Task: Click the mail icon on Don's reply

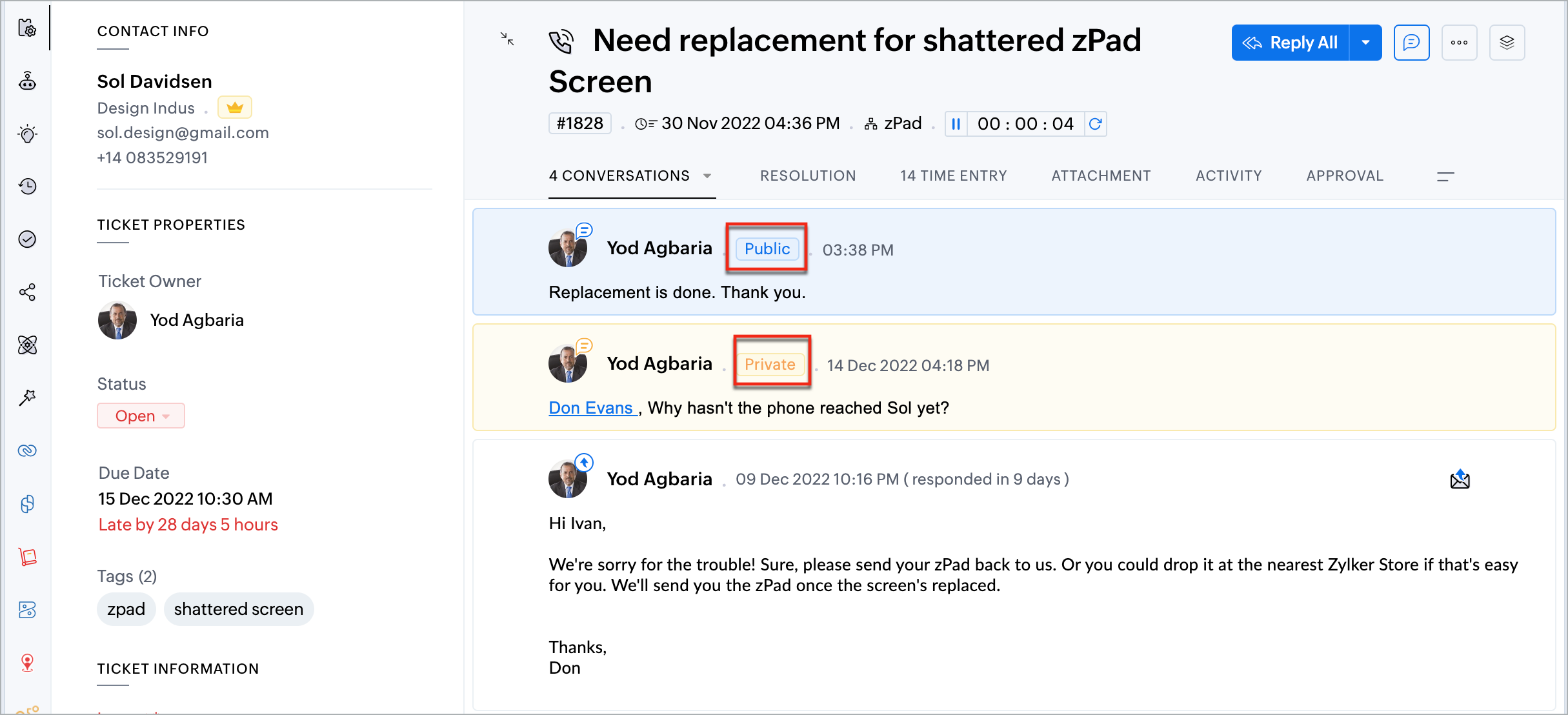Action: (1460, 479)
